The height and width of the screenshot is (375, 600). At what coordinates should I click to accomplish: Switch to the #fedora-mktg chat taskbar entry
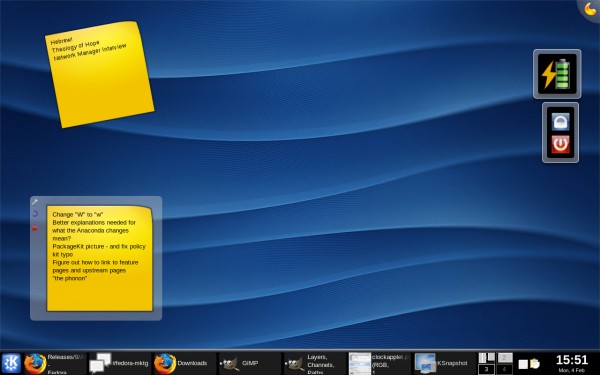click(x=119, y=363)
